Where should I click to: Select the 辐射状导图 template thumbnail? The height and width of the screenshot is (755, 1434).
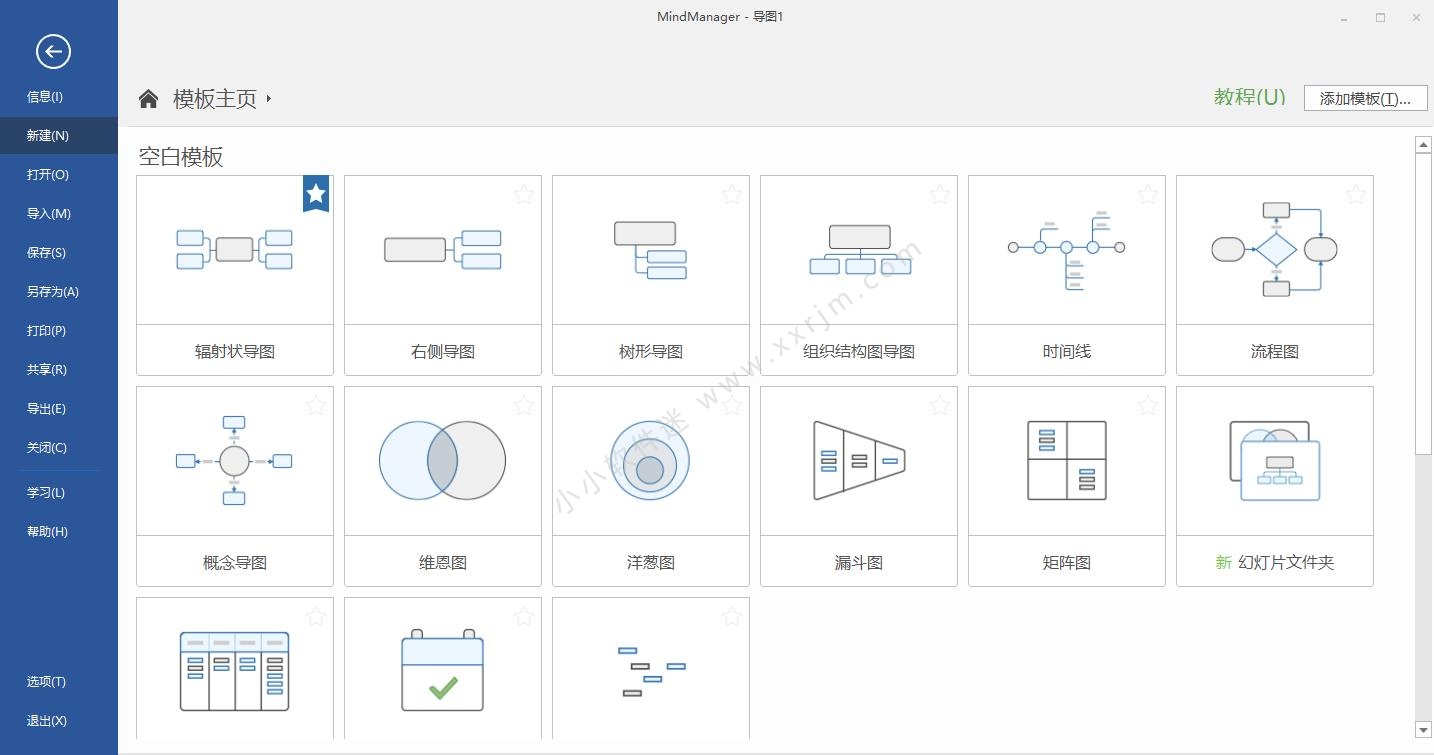click(234, 250)
